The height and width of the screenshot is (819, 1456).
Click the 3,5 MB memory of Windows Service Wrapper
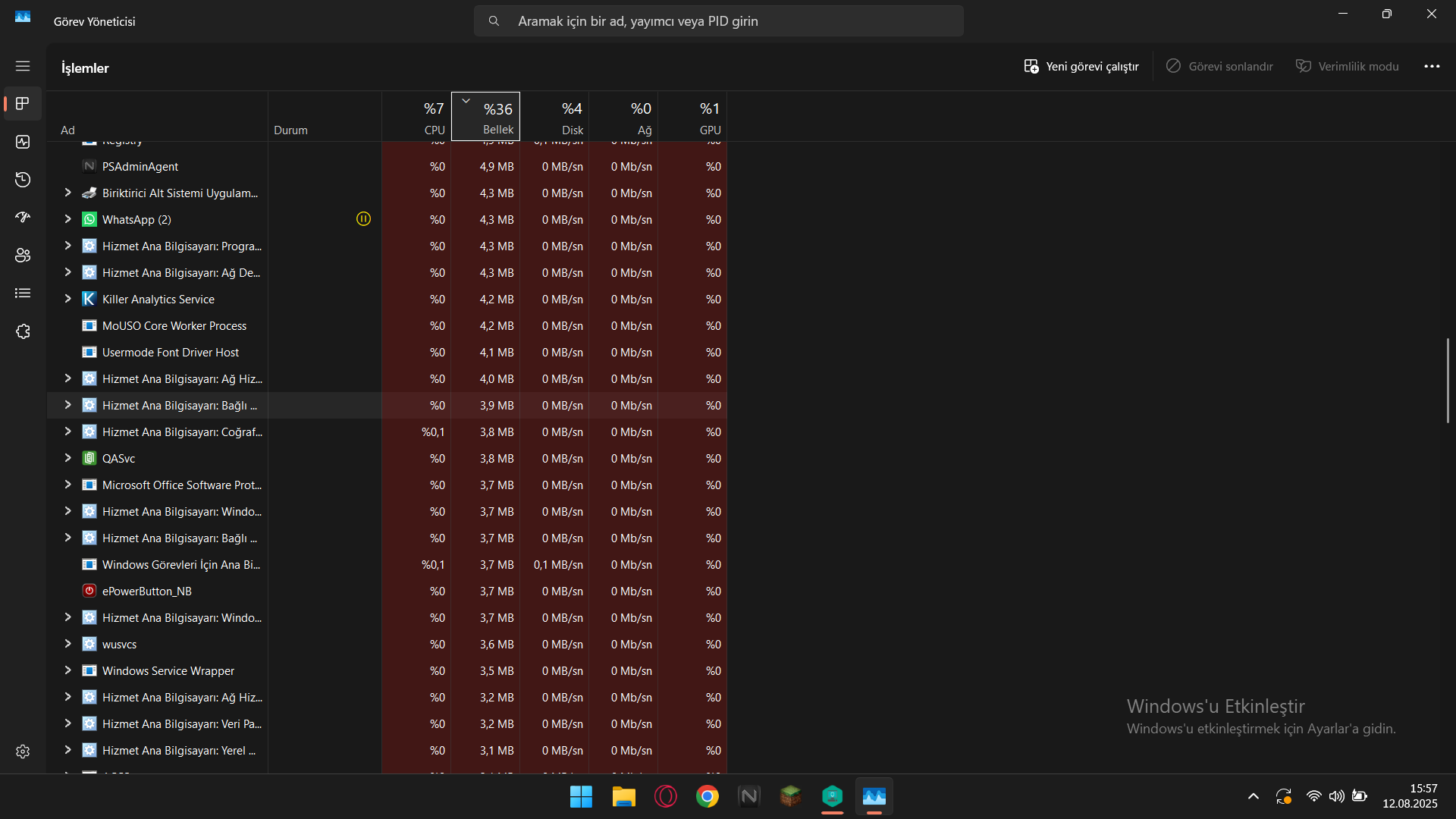click(497, 670)
